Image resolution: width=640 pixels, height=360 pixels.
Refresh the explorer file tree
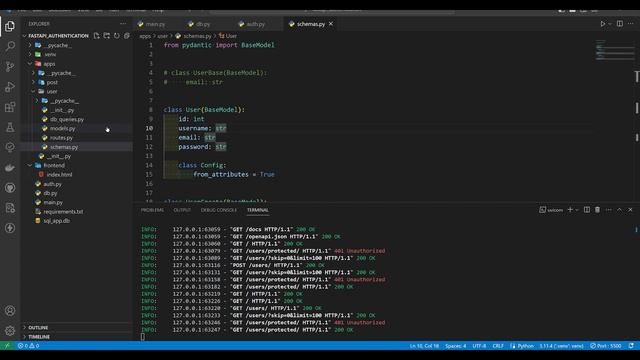[117, 36]
